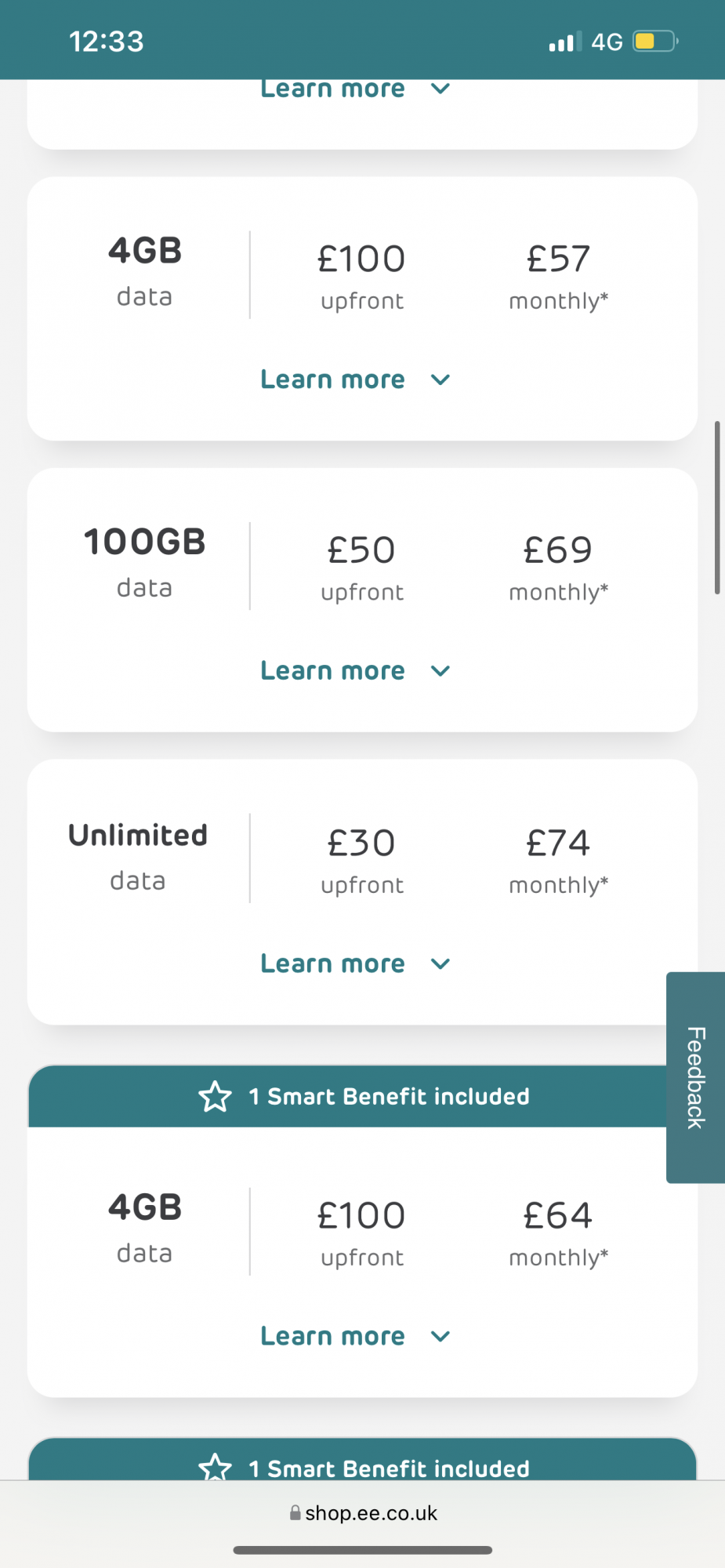Viewport: 725px width, 1568px height.
Task: Tap the padlock icon beside shop.ee.co.uk
Action: pos(295,1513)
